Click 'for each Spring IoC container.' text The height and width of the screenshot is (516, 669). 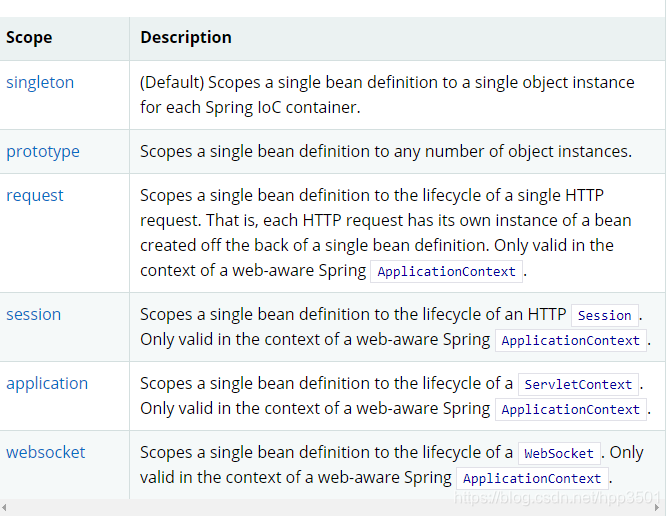pyautogui.click(x=250, y=108)
